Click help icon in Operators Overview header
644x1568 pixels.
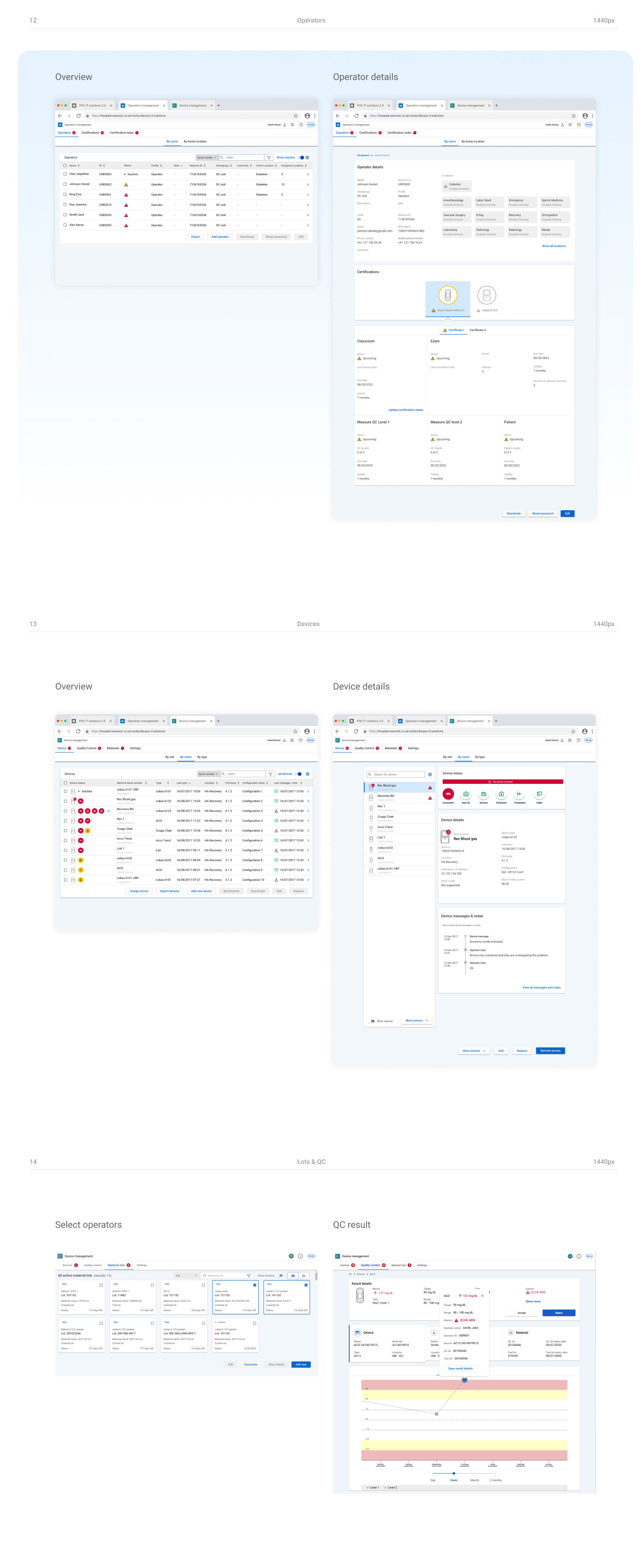coord(300,124)
